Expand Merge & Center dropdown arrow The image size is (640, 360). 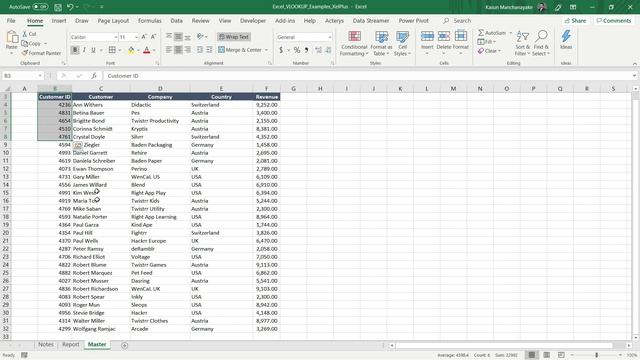click(267, 50)
